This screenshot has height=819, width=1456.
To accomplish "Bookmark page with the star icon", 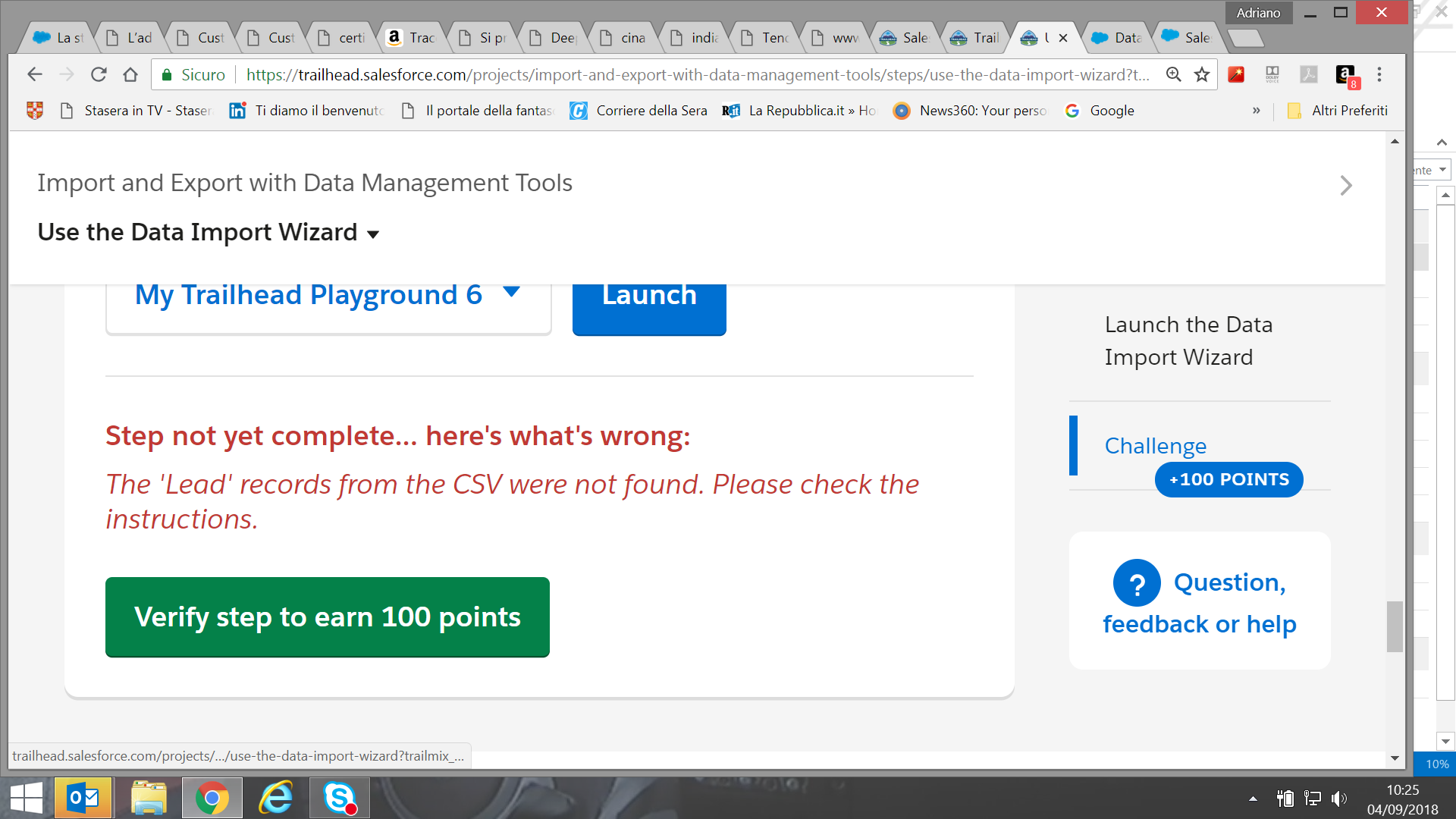I will click(1202, 74).
